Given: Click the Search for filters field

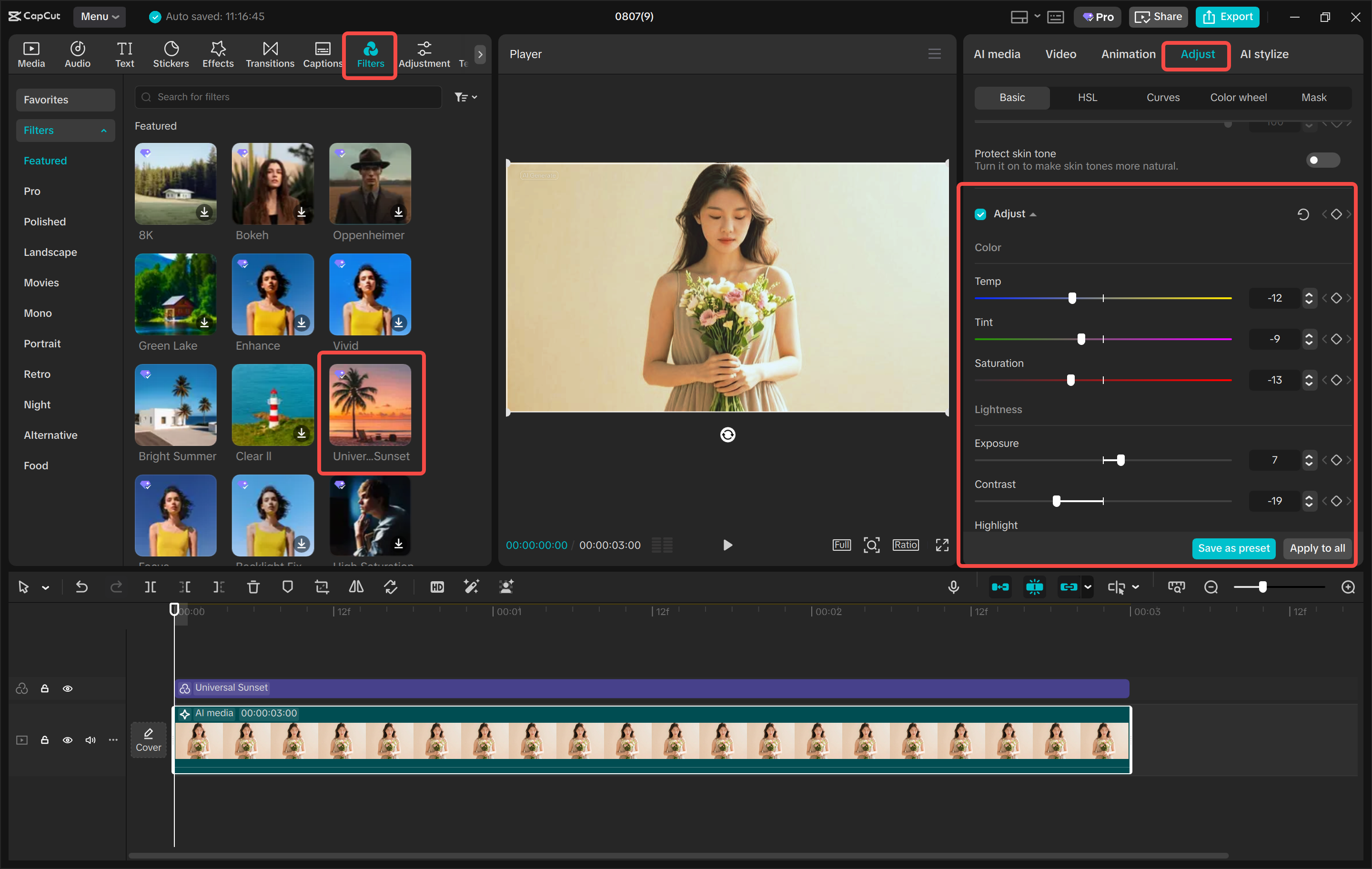Looking at the screenshot, I should pos(288,97).
